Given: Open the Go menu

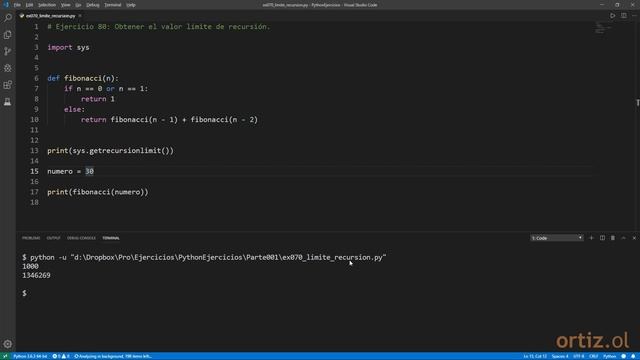Looking at the screenshot, I should (78, 5).
